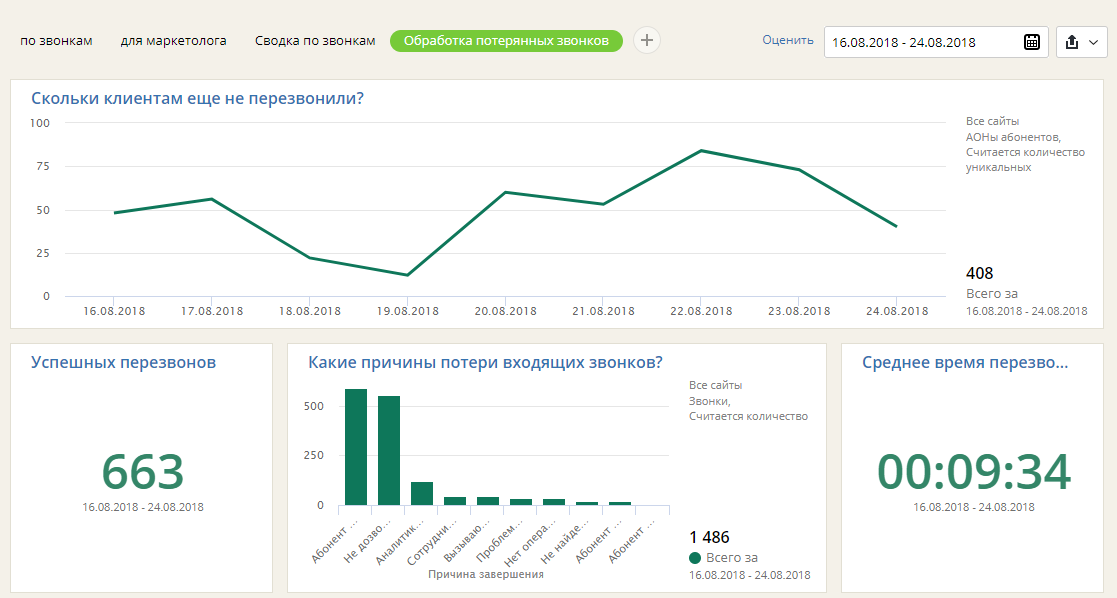Screen dimensions: 1117x598
Task: Click the tallest bar above the first "Абонент" label
Action: point(356,447)
